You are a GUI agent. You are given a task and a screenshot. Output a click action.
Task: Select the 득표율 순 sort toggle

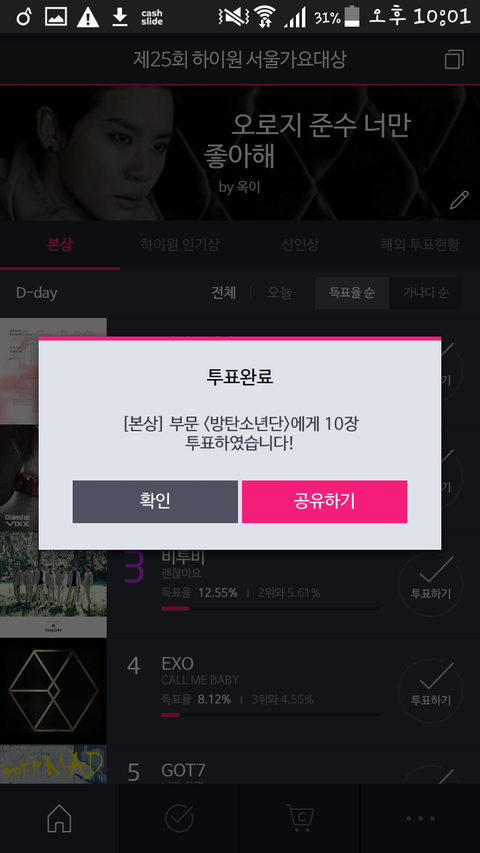tap(352, 293)
